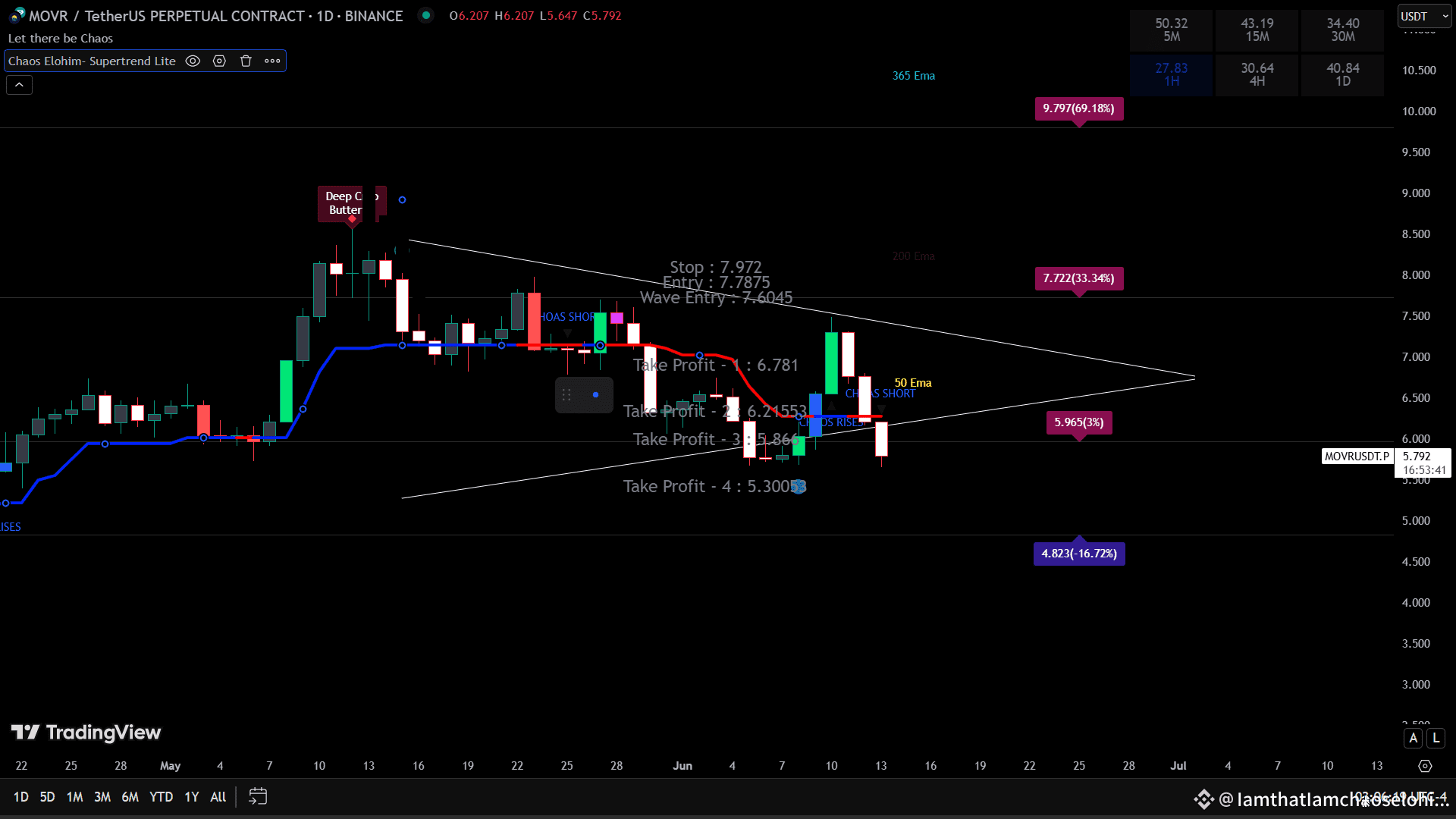Click the 5.965(3%) price label
1456x819 pixels.
point(1079,422)
